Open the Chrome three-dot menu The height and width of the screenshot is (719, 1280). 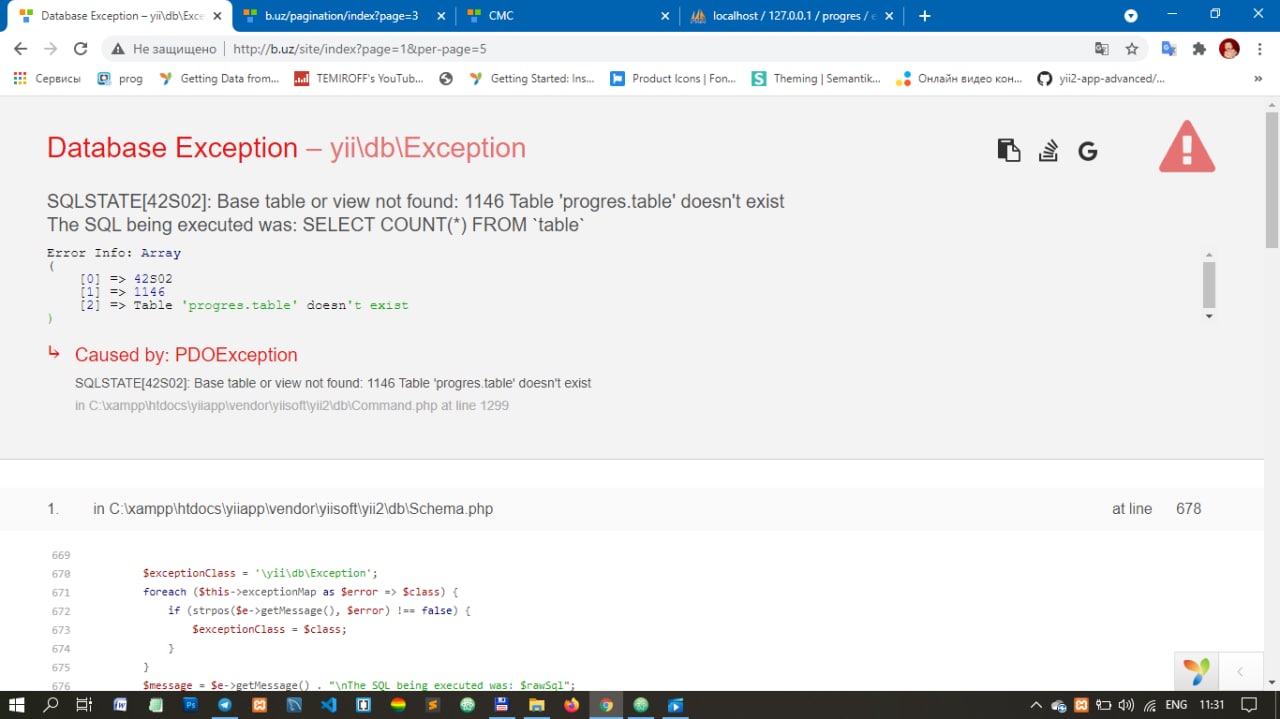(1259, 48)
